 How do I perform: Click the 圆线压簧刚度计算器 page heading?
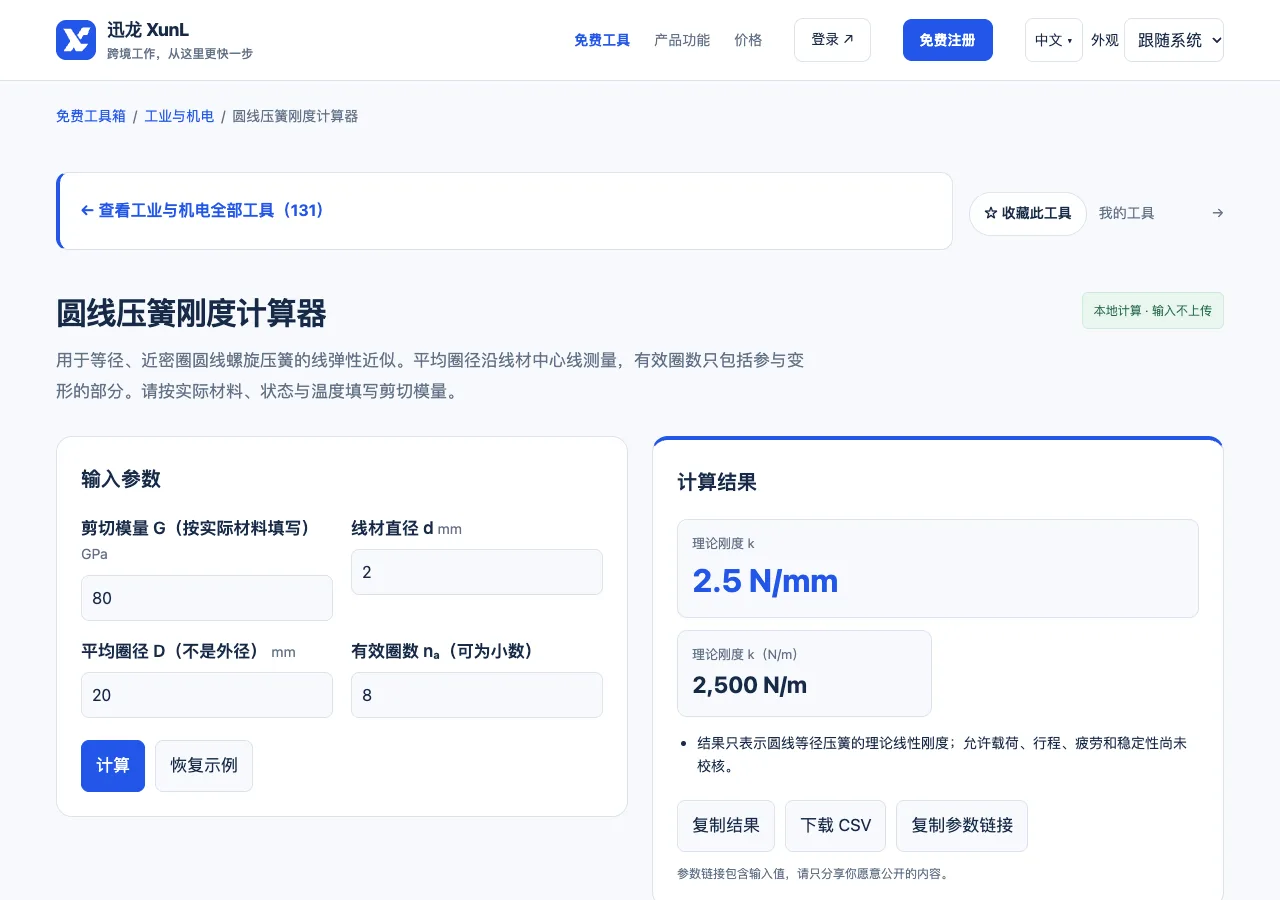[x=191, y=314]
